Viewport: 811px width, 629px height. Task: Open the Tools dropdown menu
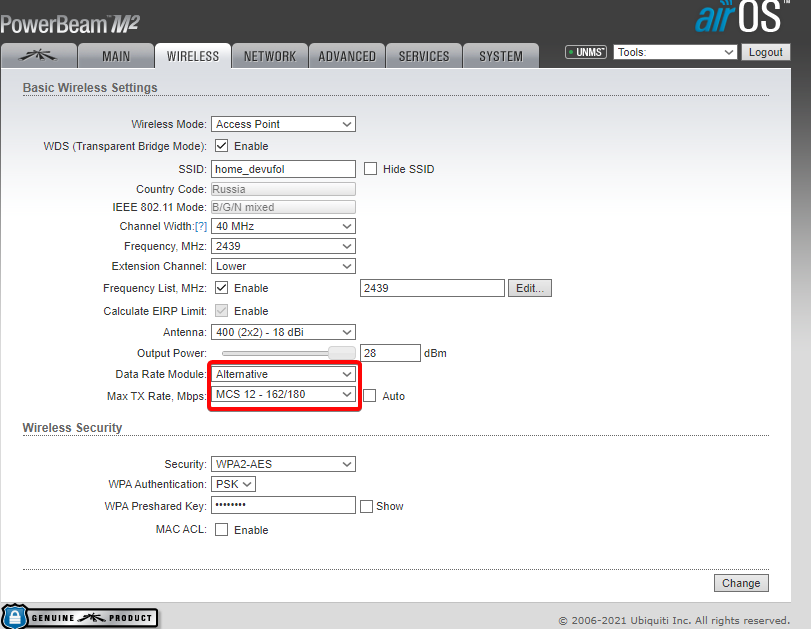(x=675, y=52)
